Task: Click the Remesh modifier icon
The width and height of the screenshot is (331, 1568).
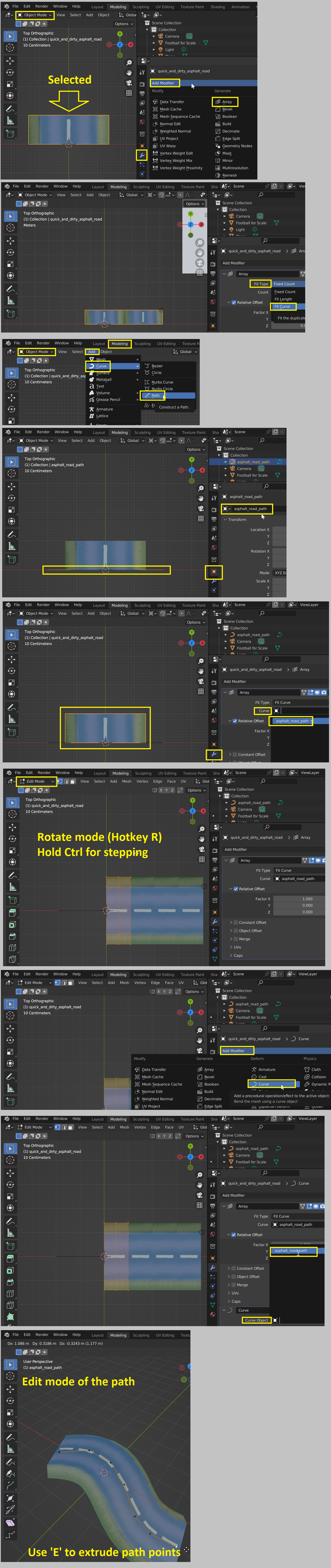Action: [217, 175]
